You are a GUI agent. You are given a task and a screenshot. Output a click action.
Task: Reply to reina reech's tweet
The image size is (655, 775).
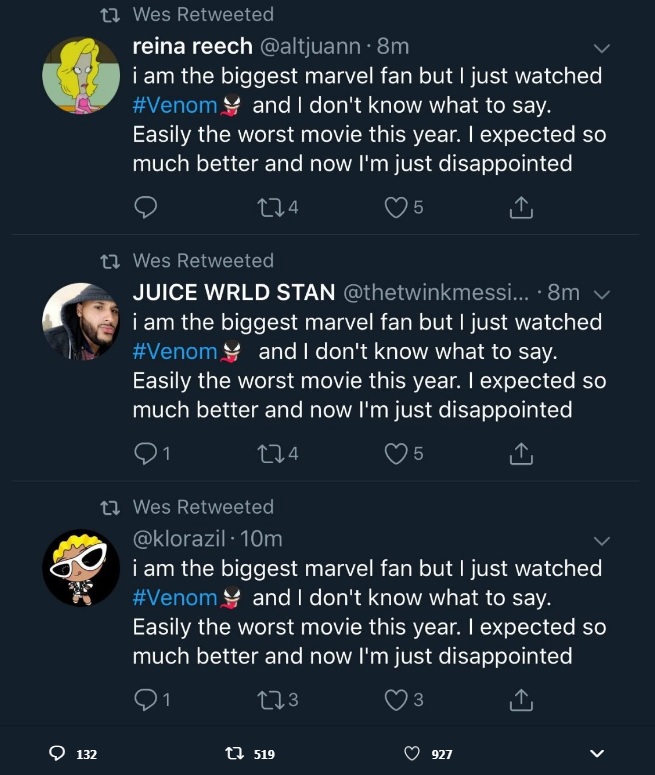(145, 207)
